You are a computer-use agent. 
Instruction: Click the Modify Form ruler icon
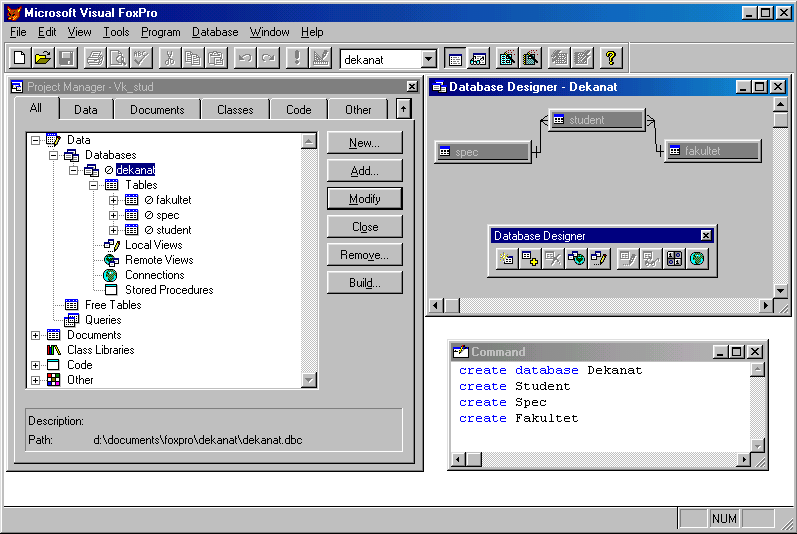click(x=321, y=58)
